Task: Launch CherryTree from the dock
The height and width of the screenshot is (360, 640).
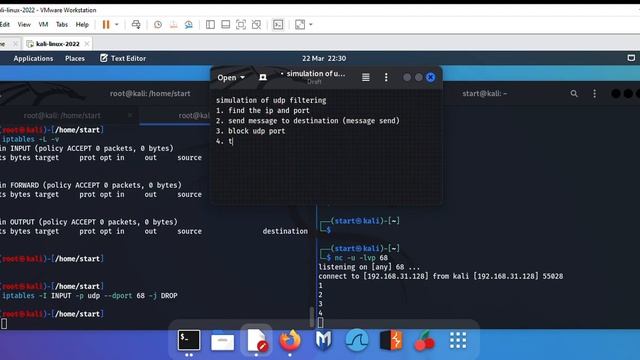Action: (x=424, y=341)
